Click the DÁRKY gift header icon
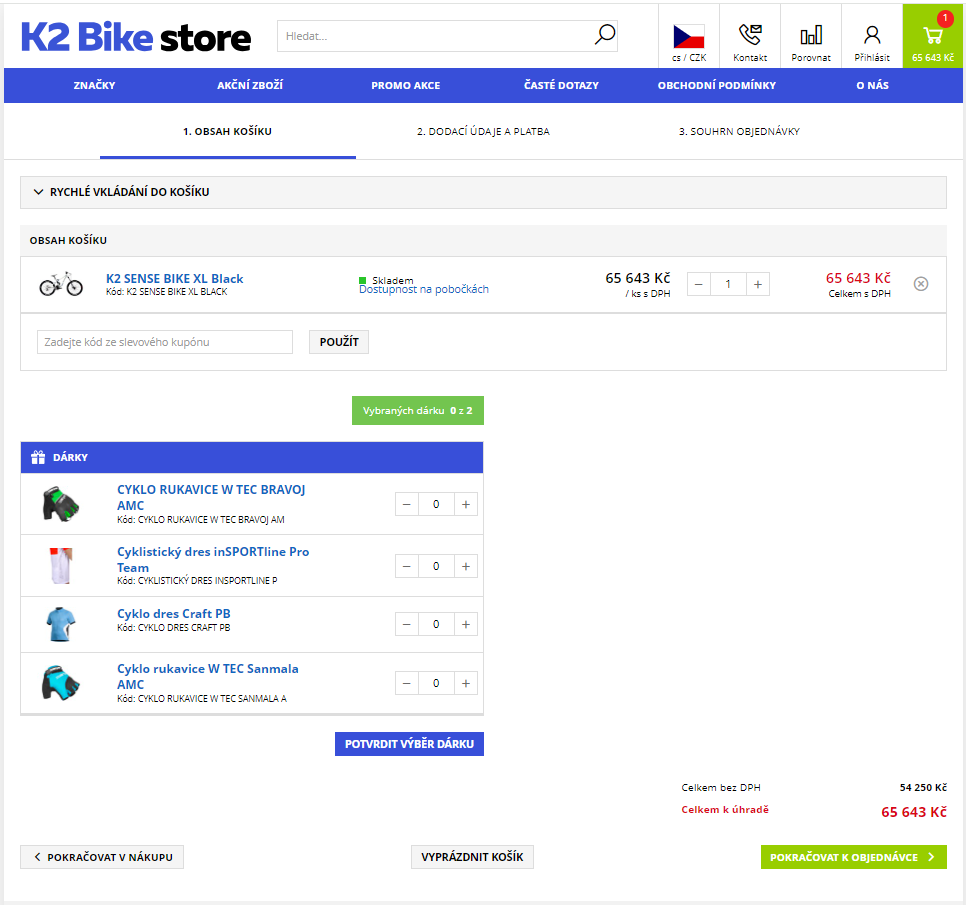This screenshot has width=966, height=905. tap(38, 457)
